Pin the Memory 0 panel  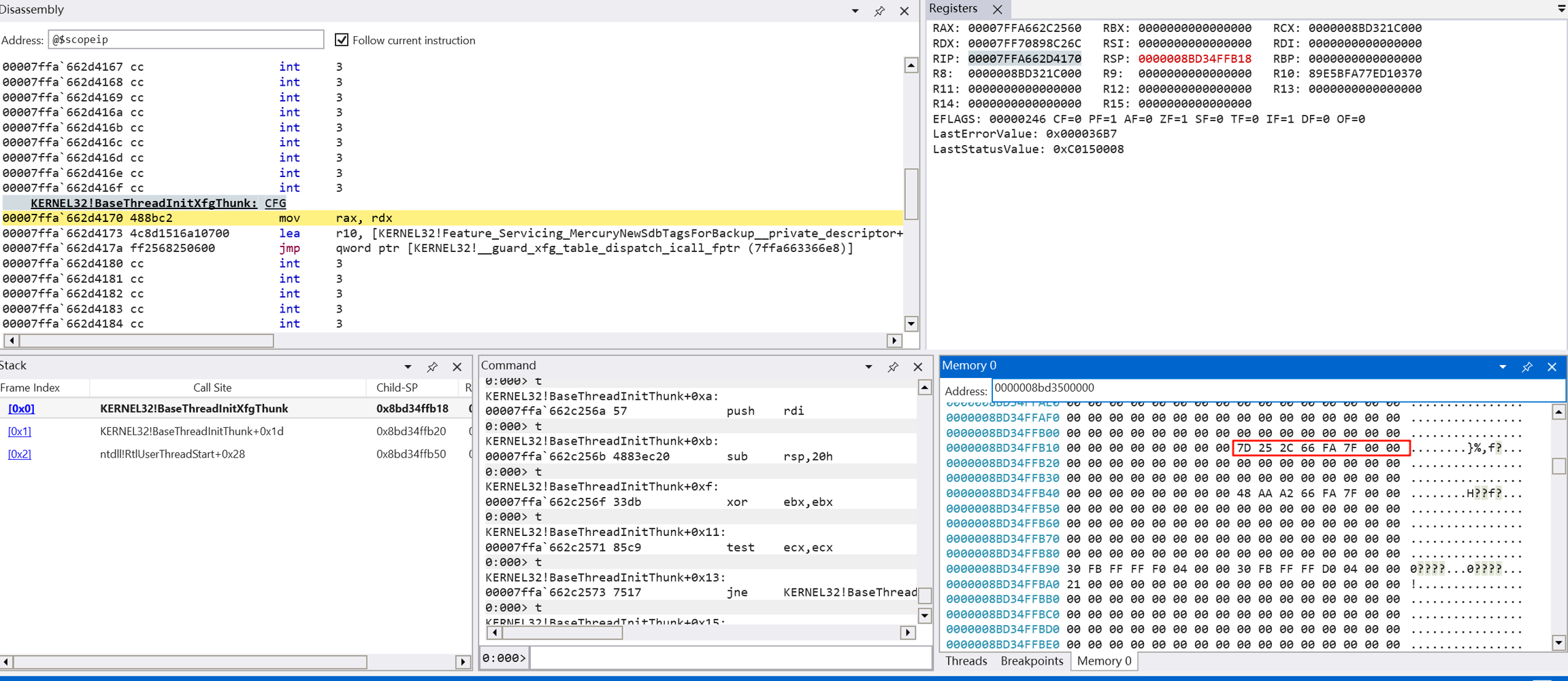pyautogui.click(x=1527, y=367)
